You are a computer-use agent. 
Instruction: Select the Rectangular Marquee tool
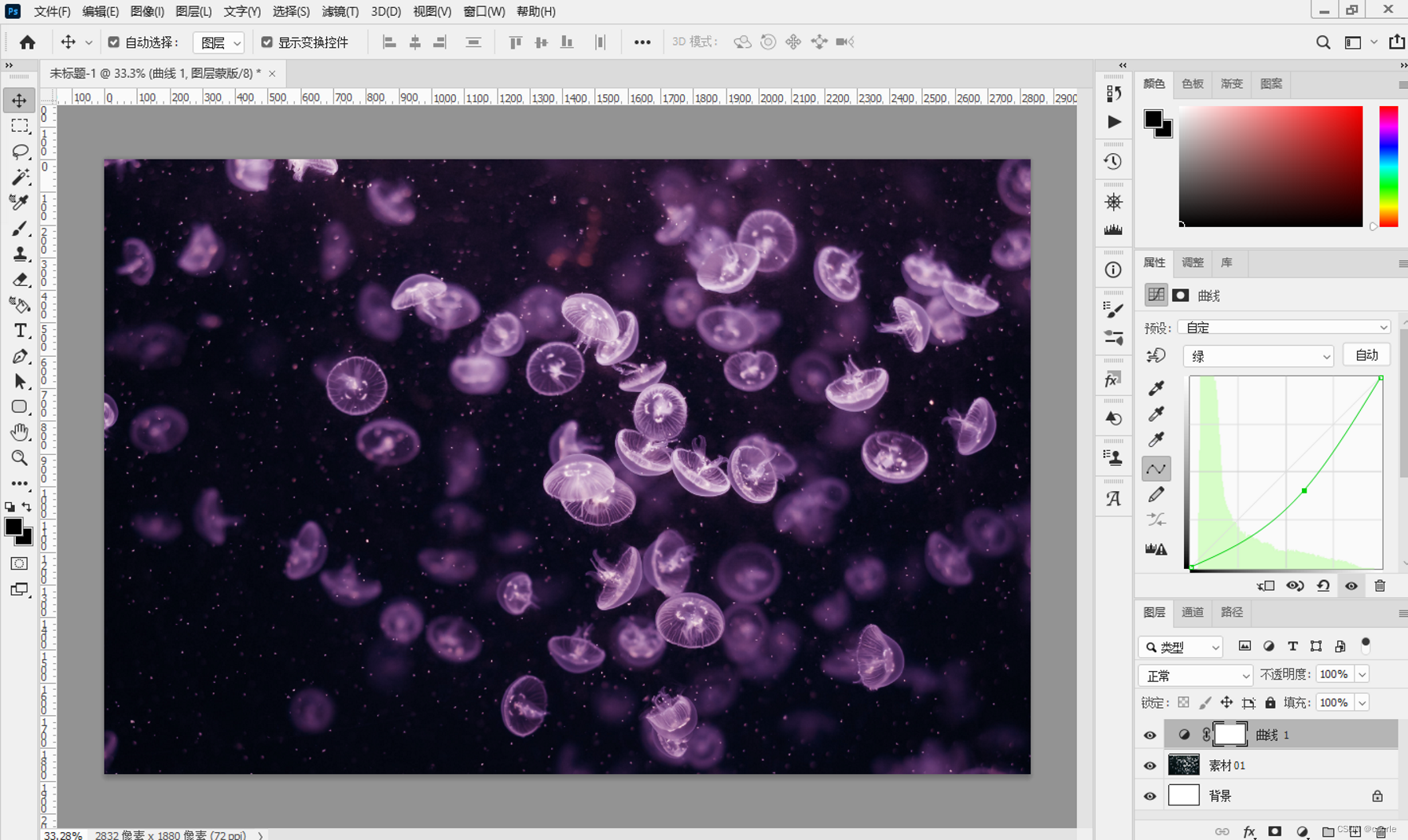20,126
